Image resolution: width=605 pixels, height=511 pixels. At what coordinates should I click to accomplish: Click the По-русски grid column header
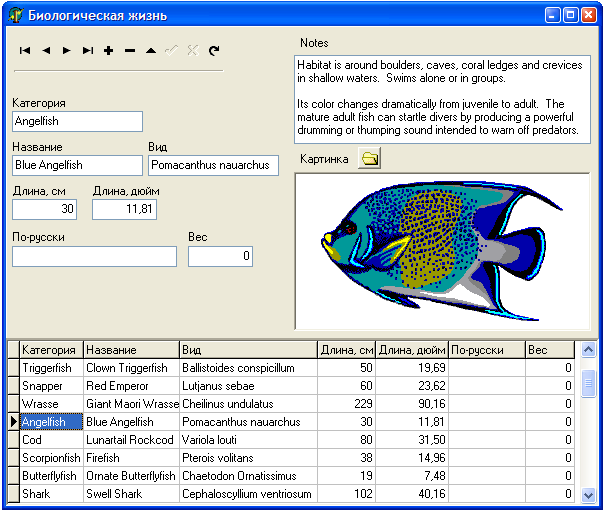point(487,350)
